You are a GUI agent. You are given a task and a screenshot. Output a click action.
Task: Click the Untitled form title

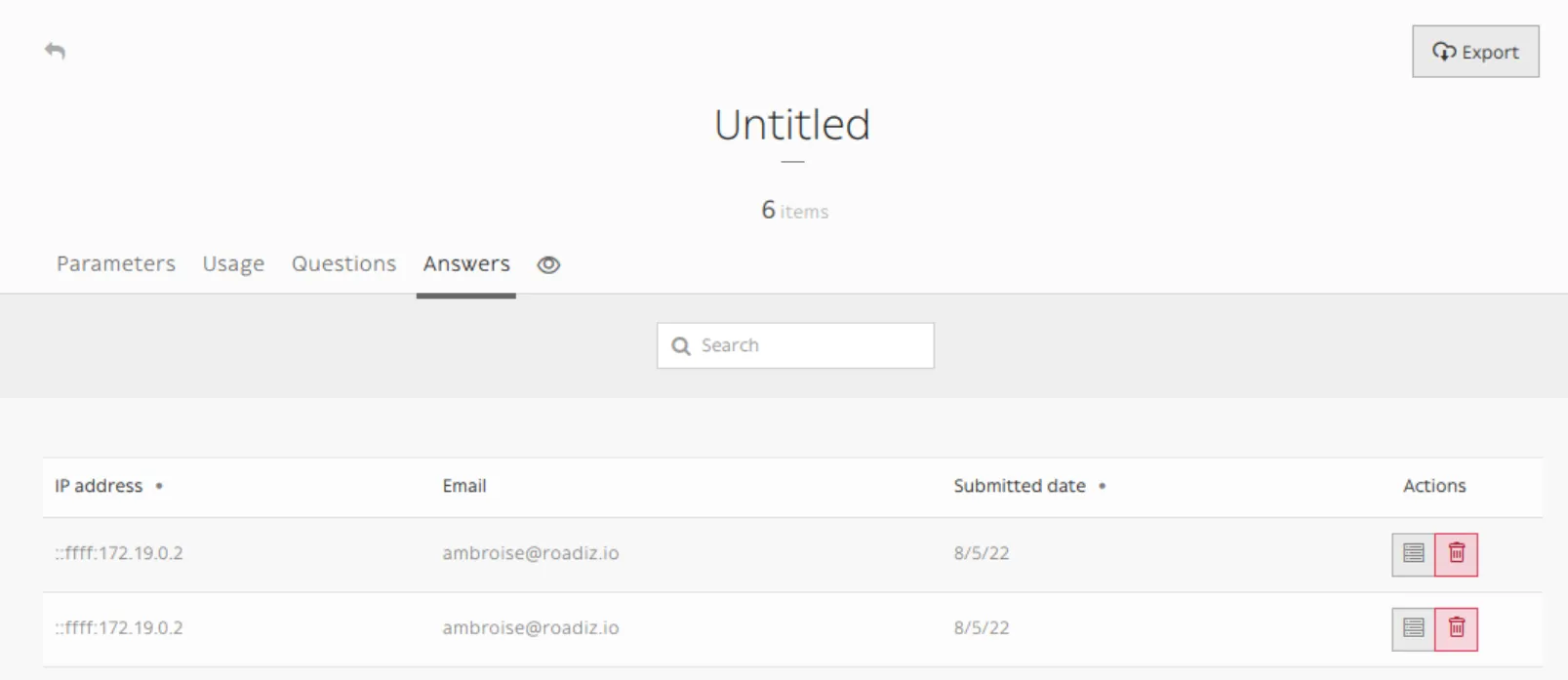[x=792, y=125]
